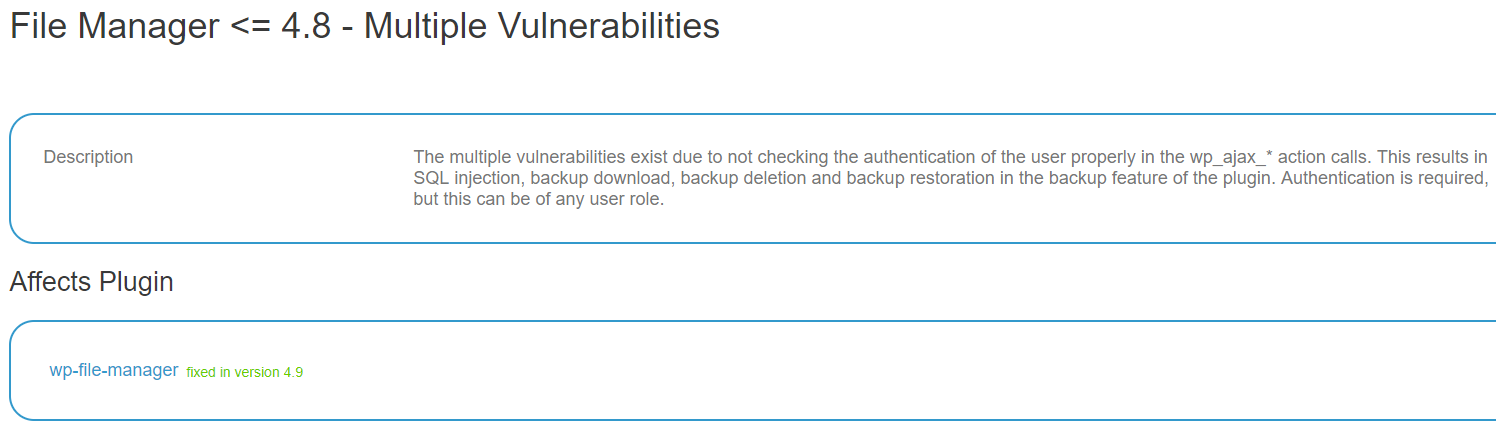Image resolution: width=1496 pixels, height=433 pixels.
Task: Click 'Multiple Vulnerabilities' in the page title
Action: click(542, 26)
